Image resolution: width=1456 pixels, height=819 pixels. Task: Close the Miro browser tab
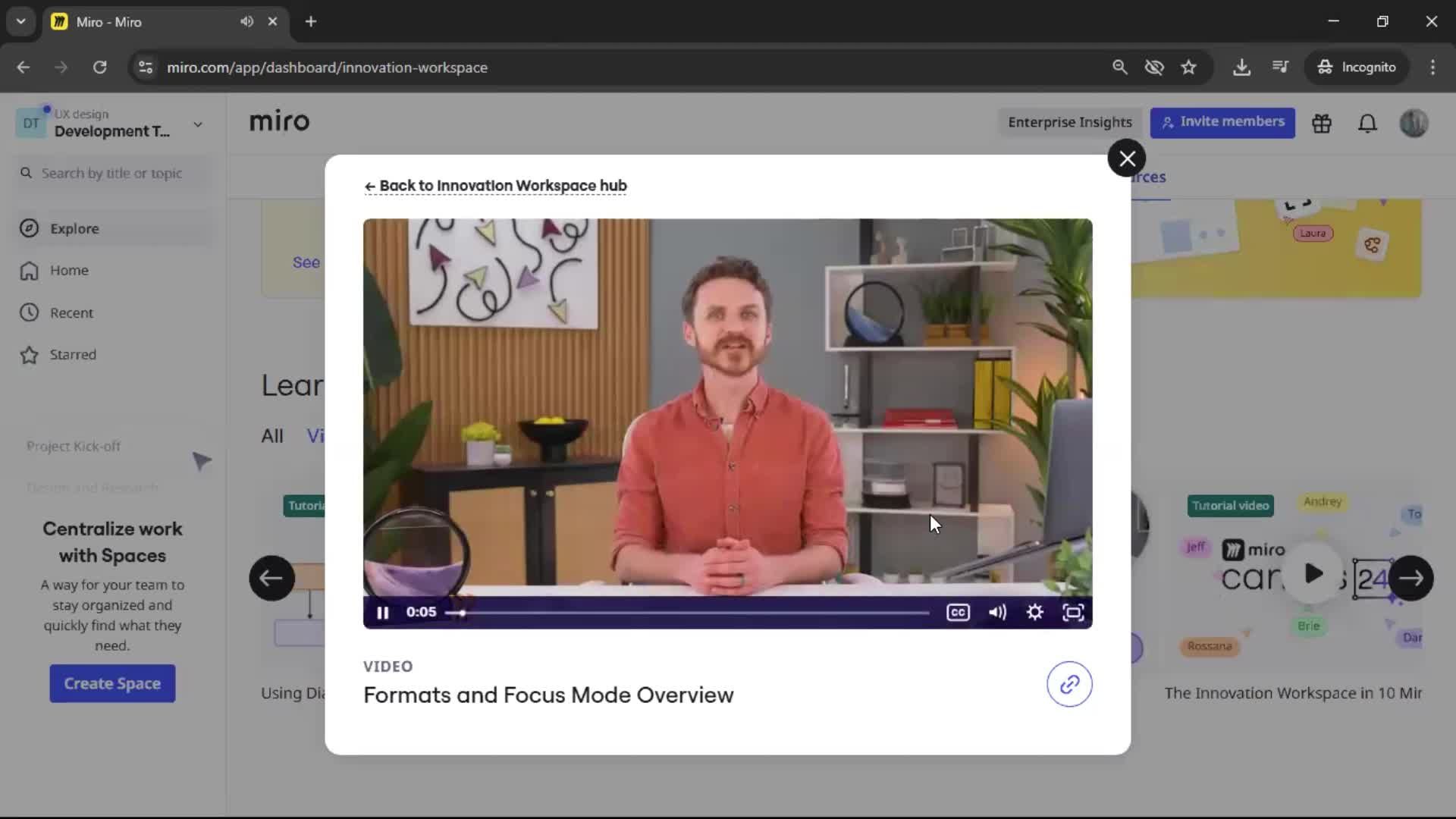pyautogui.click(x=272, y=22)
